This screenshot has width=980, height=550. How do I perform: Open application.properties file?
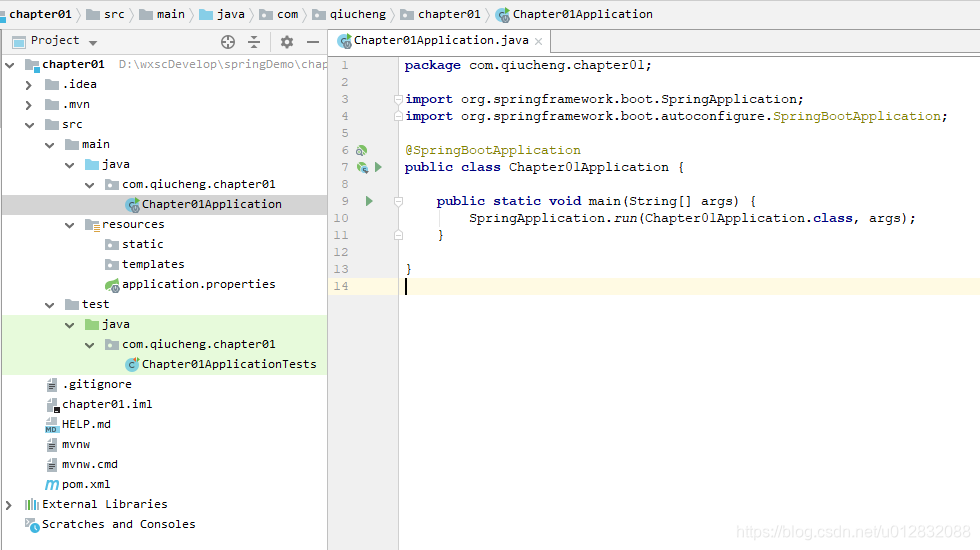pos(198,284)
